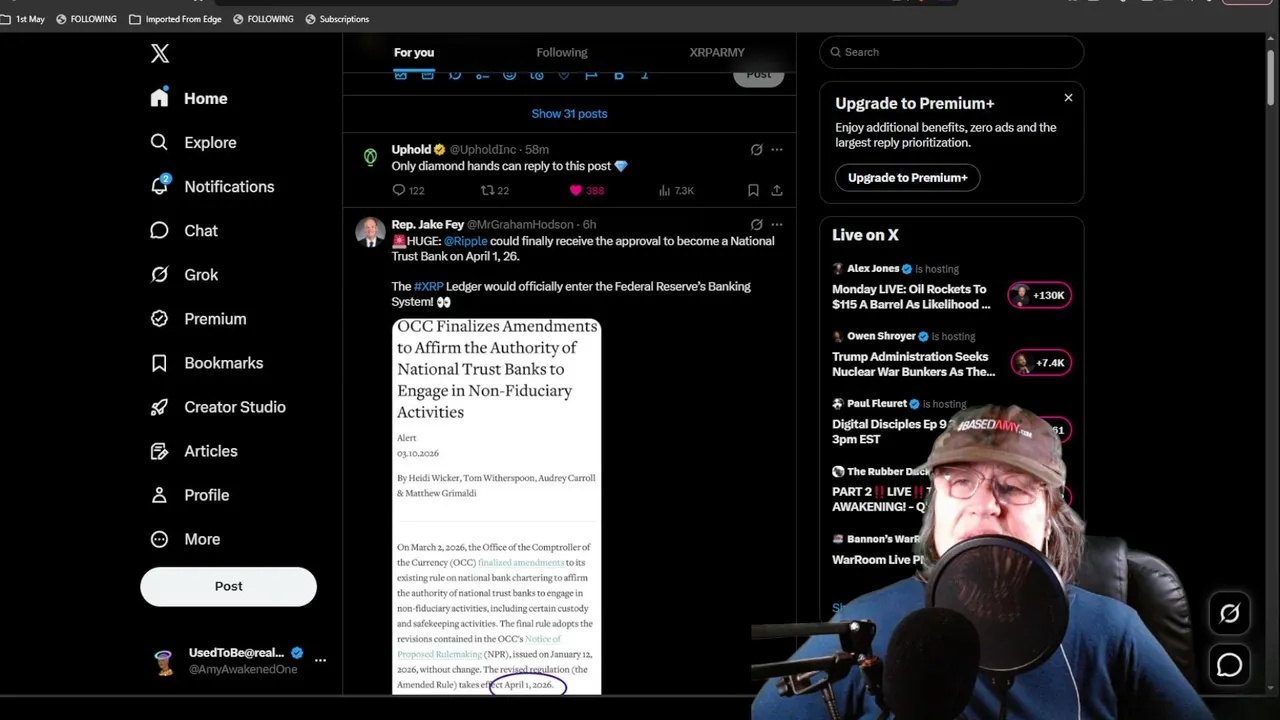This screenshot has width=1280, height=720.
Task: Click reply icon on Uphold post
Action: coord(399,190)
